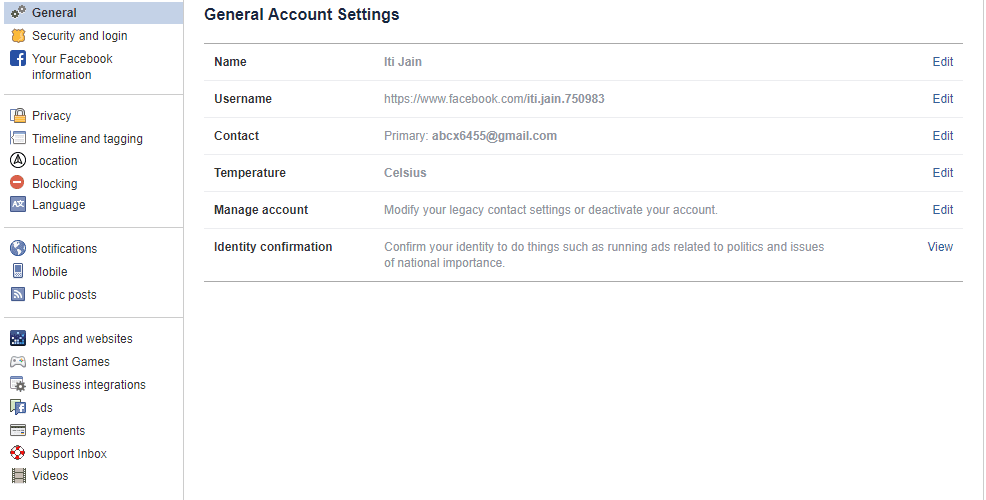
Task: Click the Business integrations gear icon
Action: coord(18,384)
